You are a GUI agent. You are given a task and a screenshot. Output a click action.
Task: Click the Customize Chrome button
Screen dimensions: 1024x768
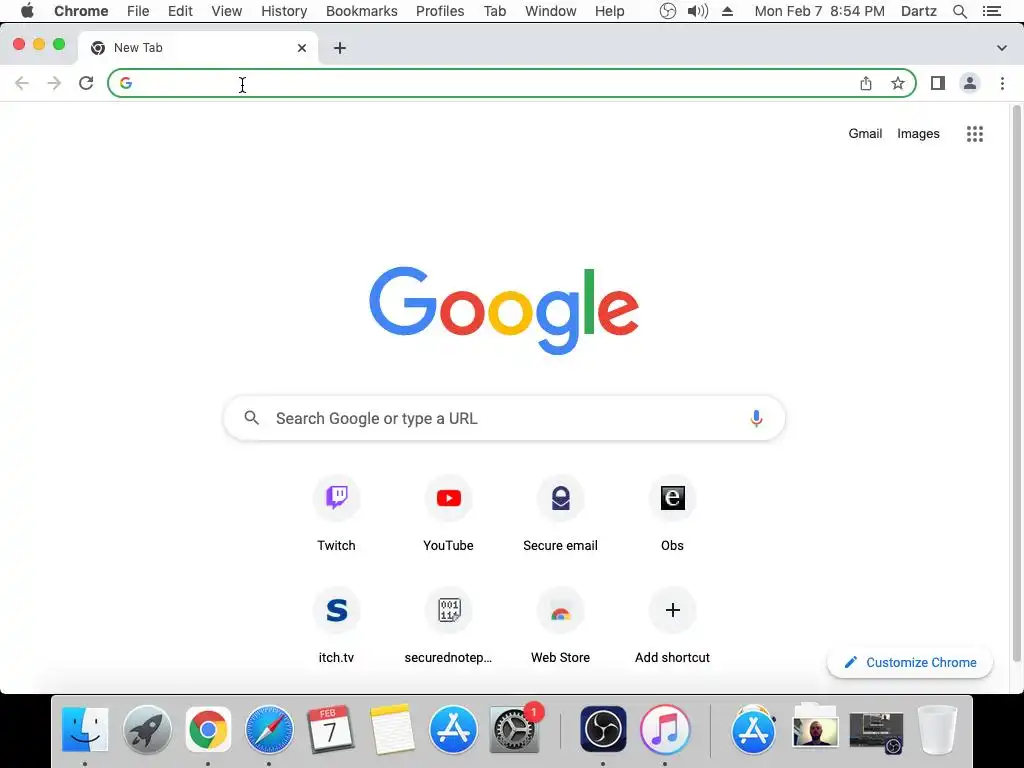click(910, 662)
